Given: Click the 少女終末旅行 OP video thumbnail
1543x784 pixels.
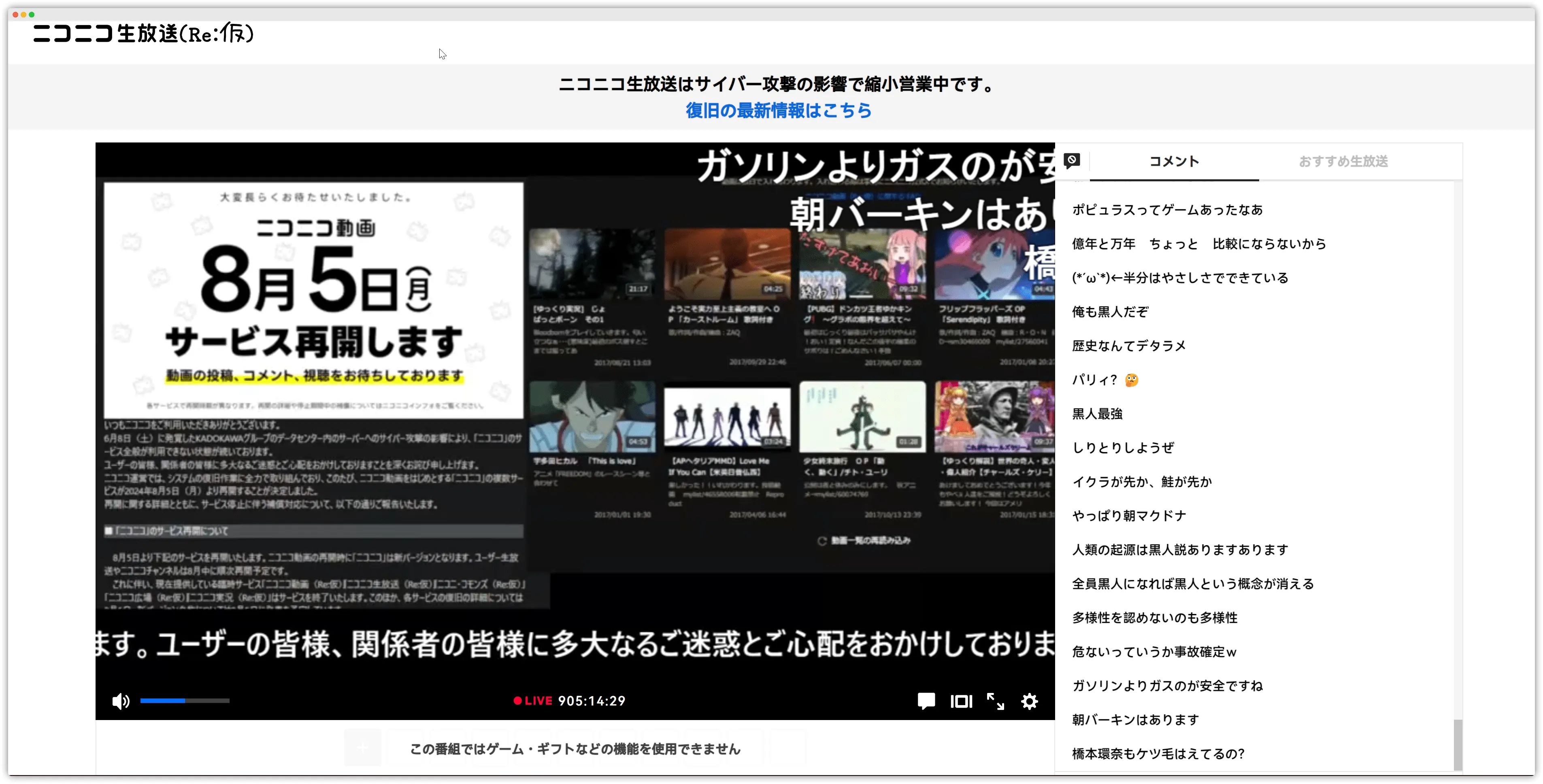Looking at the screenshot, I should (862, 417).
